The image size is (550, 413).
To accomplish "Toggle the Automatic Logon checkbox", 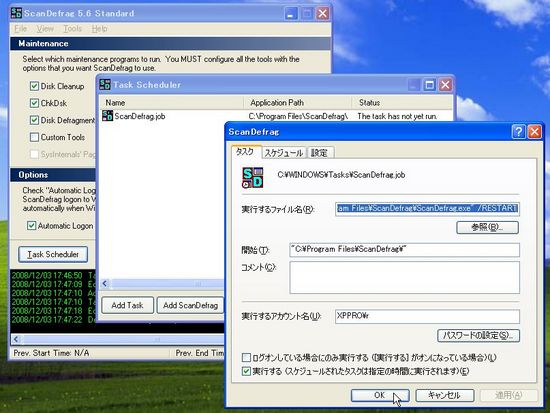I will pyautogui.click(x=32, y=226).
